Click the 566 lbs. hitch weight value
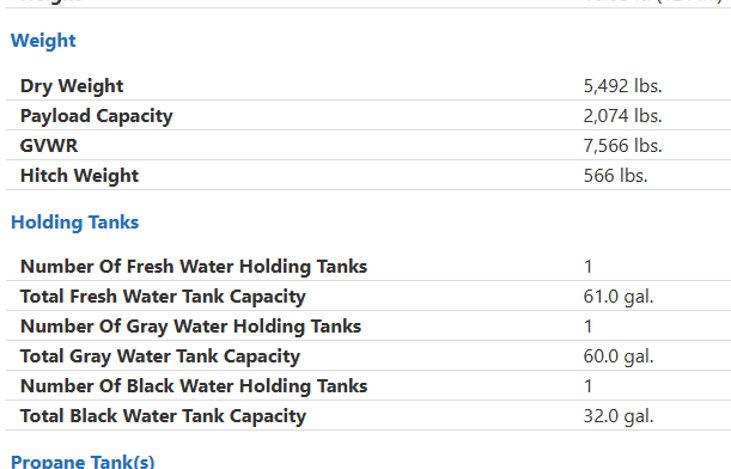Image resolution: width=731 pixels, height=469 pixels. 615,175
